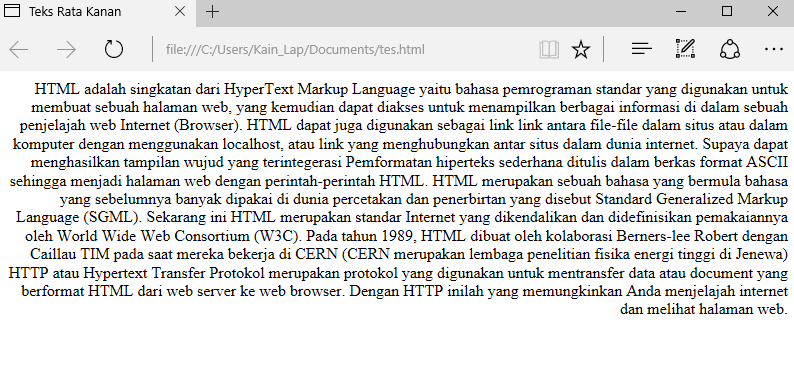This screenshot has height=374, width=794.
Task: Close the browser window
Action: (x=773, y=11)
